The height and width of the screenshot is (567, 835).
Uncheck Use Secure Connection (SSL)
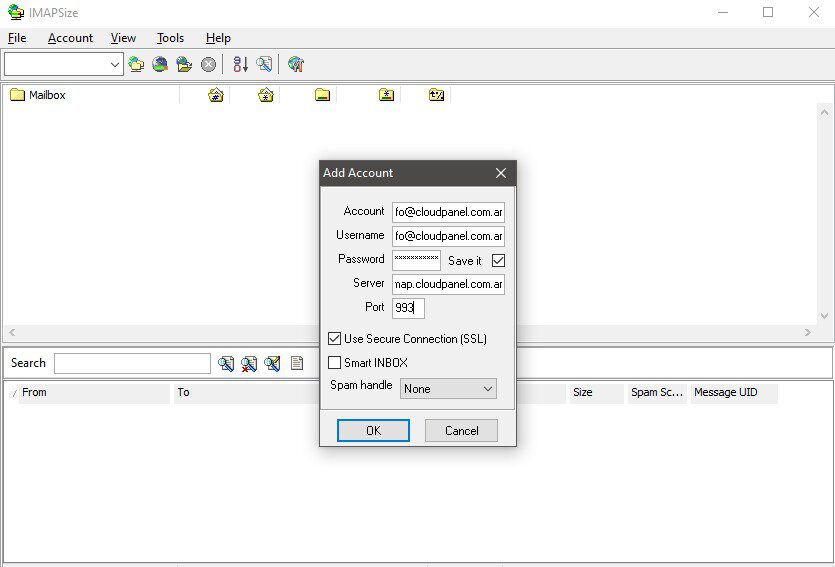click(x=335, y=339)
